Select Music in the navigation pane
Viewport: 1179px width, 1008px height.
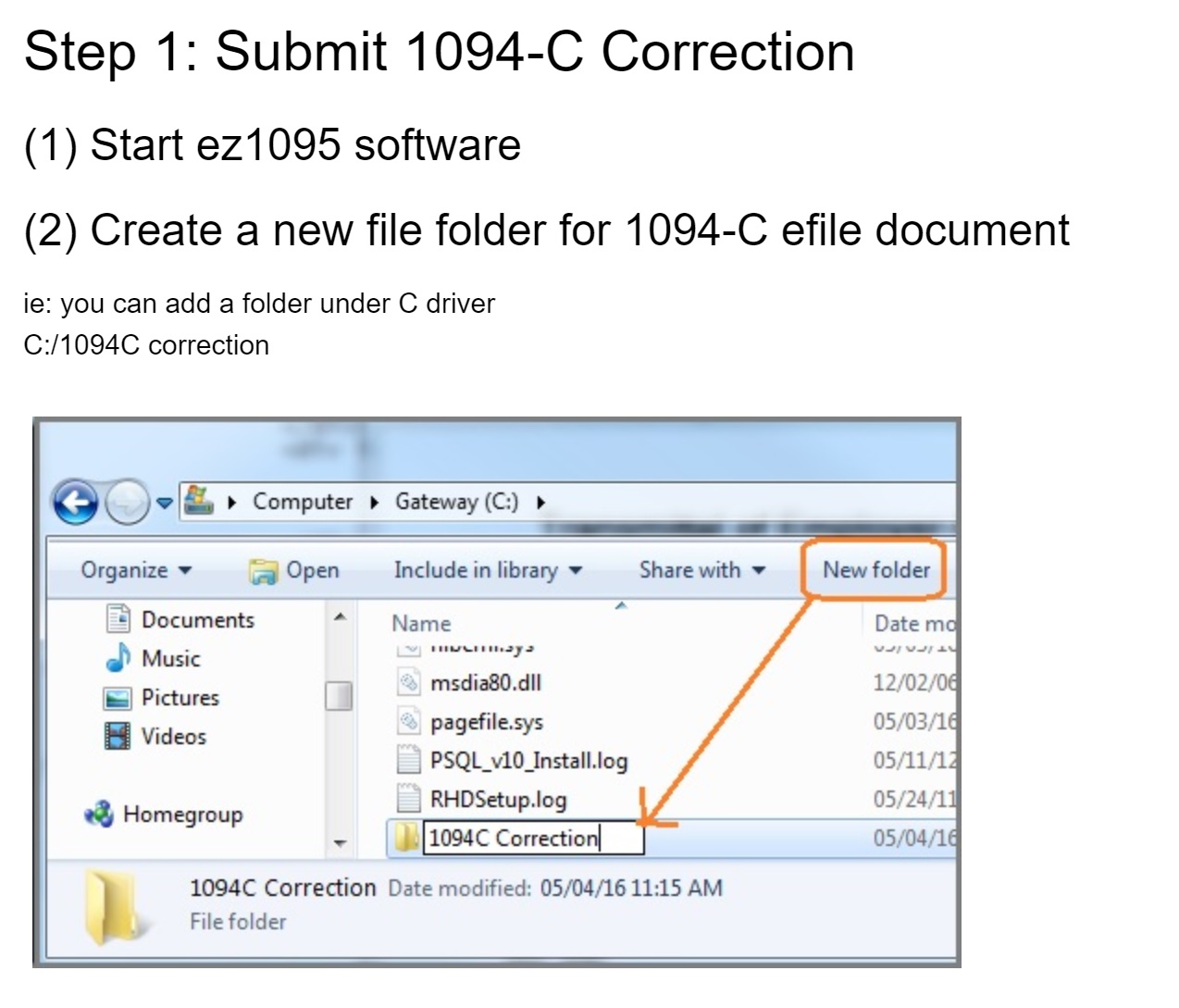[170, 659]
